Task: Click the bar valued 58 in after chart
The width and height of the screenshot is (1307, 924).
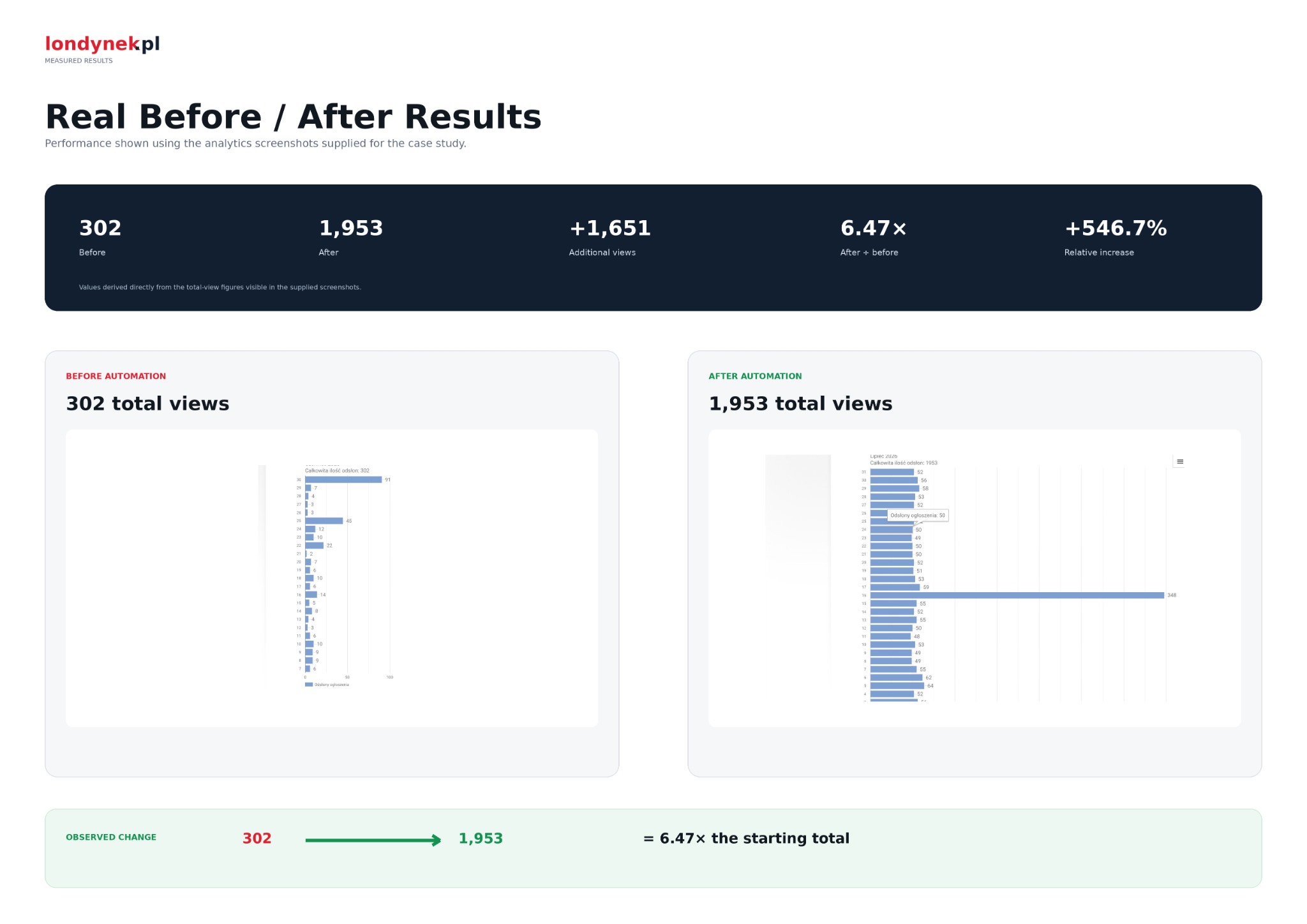Action: [895, 489]
